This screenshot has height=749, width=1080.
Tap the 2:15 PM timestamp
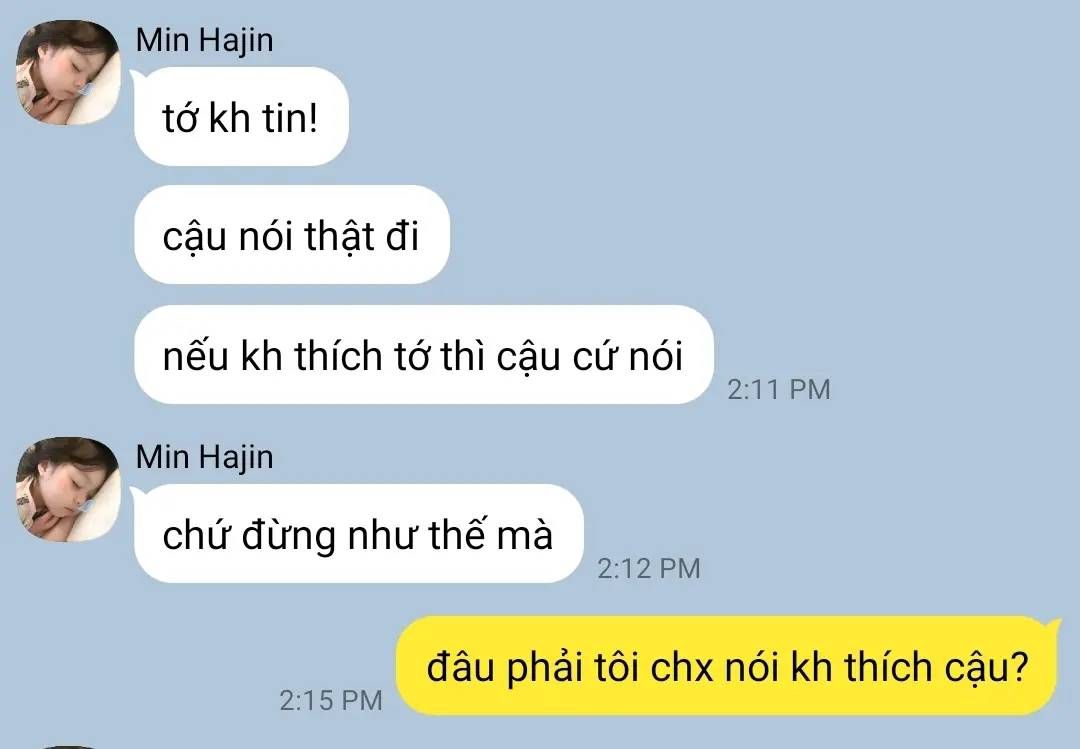[331, 701]
